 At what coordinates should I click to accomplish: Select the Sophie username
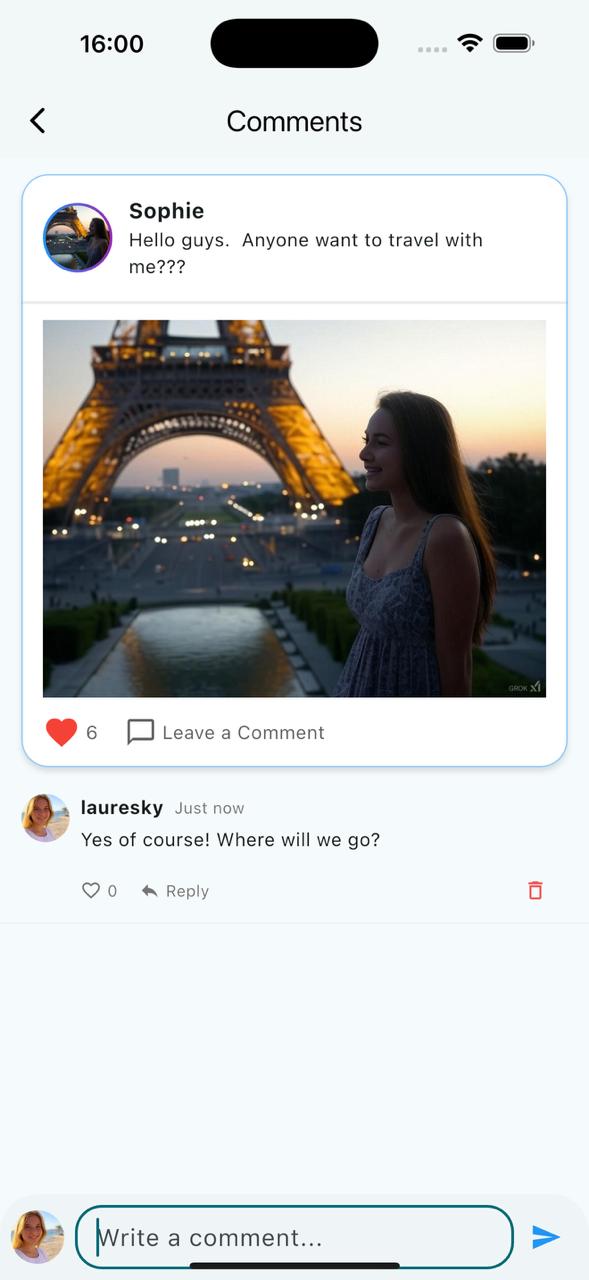click(x=166, y=211)
